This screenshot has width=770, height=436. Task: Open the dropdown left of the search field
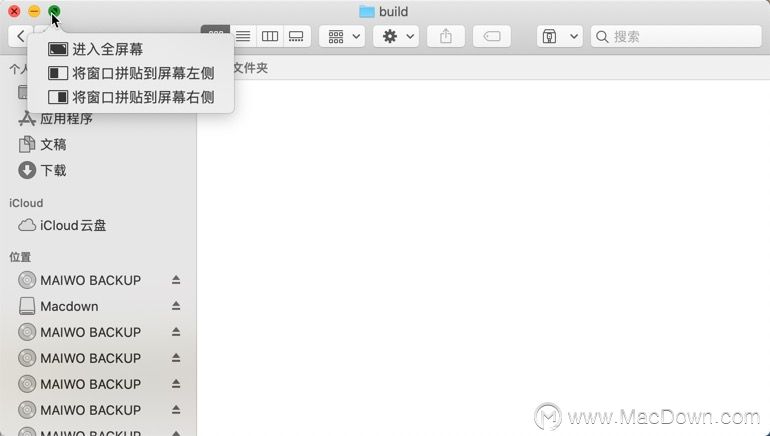tap(560, 36)
